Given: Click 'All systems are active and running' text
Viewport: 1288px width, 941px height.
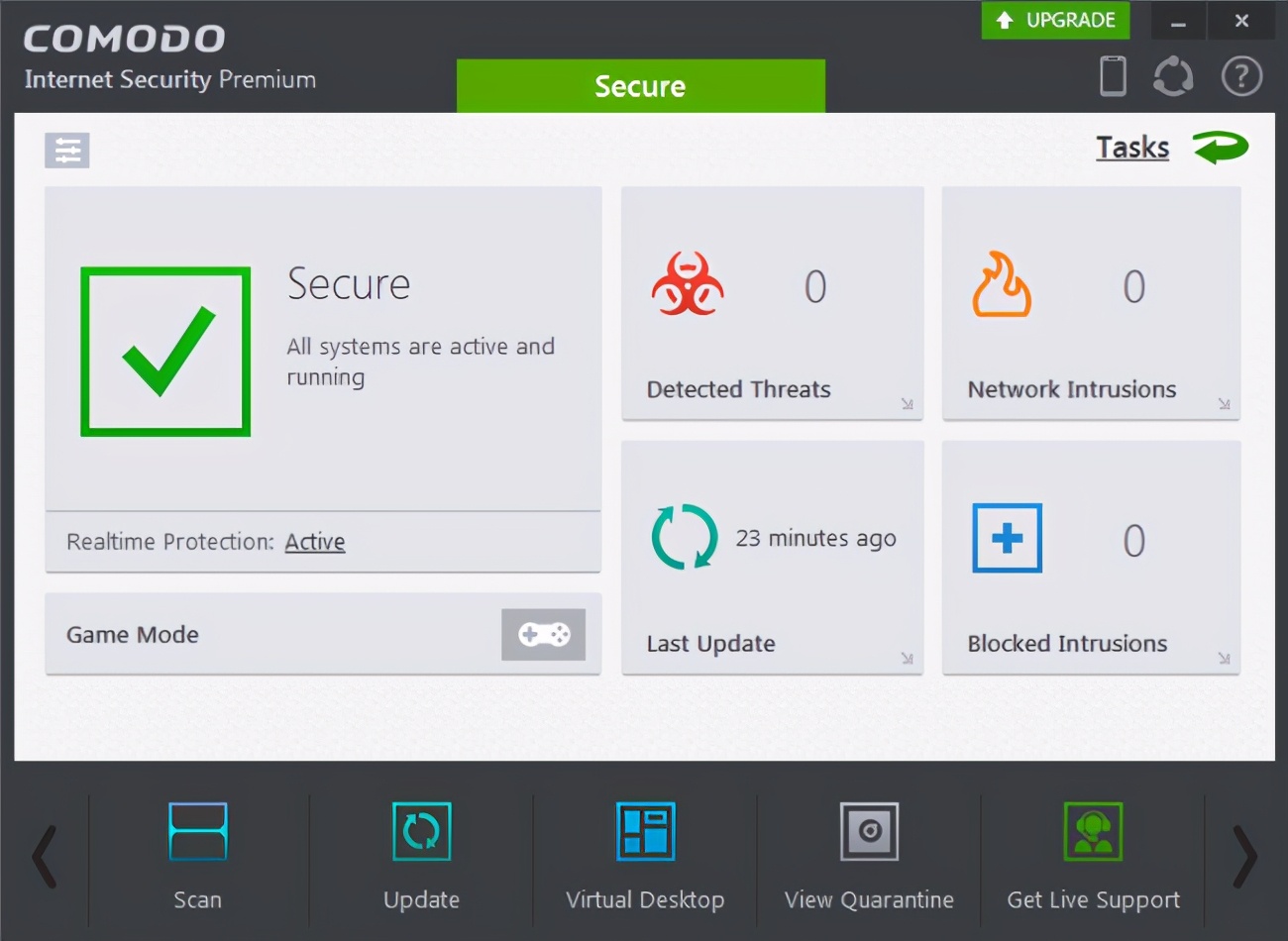Looking at the screenshot, I should tap(420, 362).
